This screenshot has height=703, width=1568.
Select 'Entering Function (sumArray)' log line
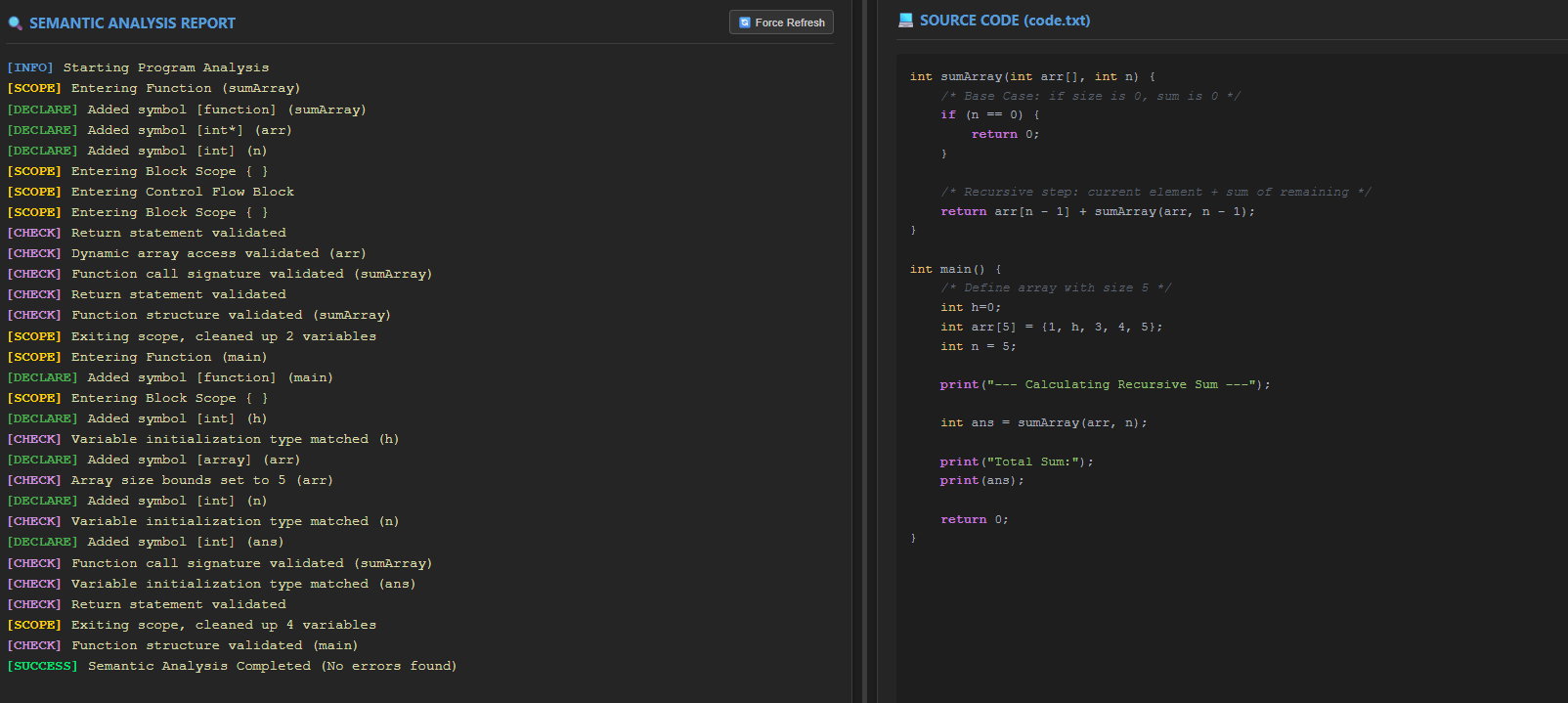point(153,88)
